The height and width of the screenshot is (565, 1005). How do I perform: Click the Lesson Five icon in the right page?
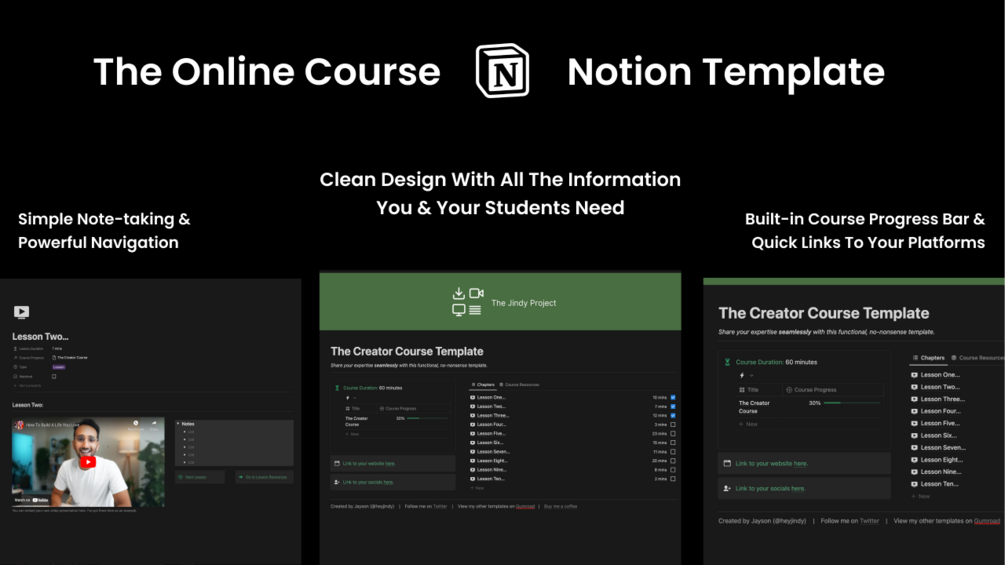click(x=914, y=423)
